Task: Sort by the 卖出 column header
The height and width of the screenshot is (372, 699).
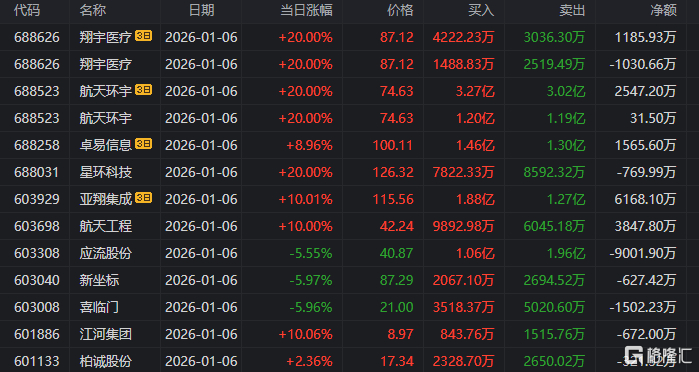Action: [572, 11]
